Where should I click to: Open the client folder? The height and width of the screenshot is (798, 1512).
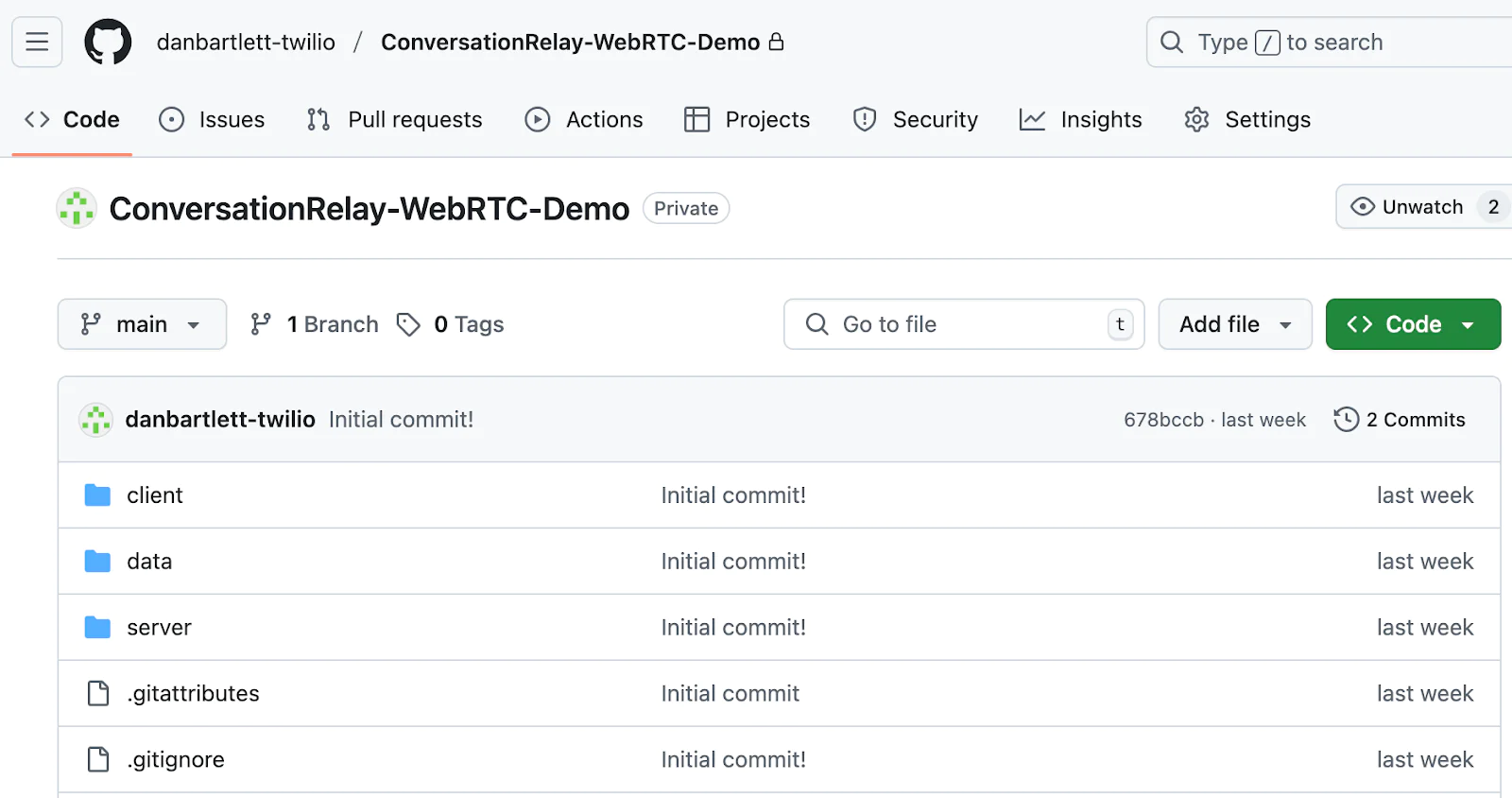(x=155, y=495)
